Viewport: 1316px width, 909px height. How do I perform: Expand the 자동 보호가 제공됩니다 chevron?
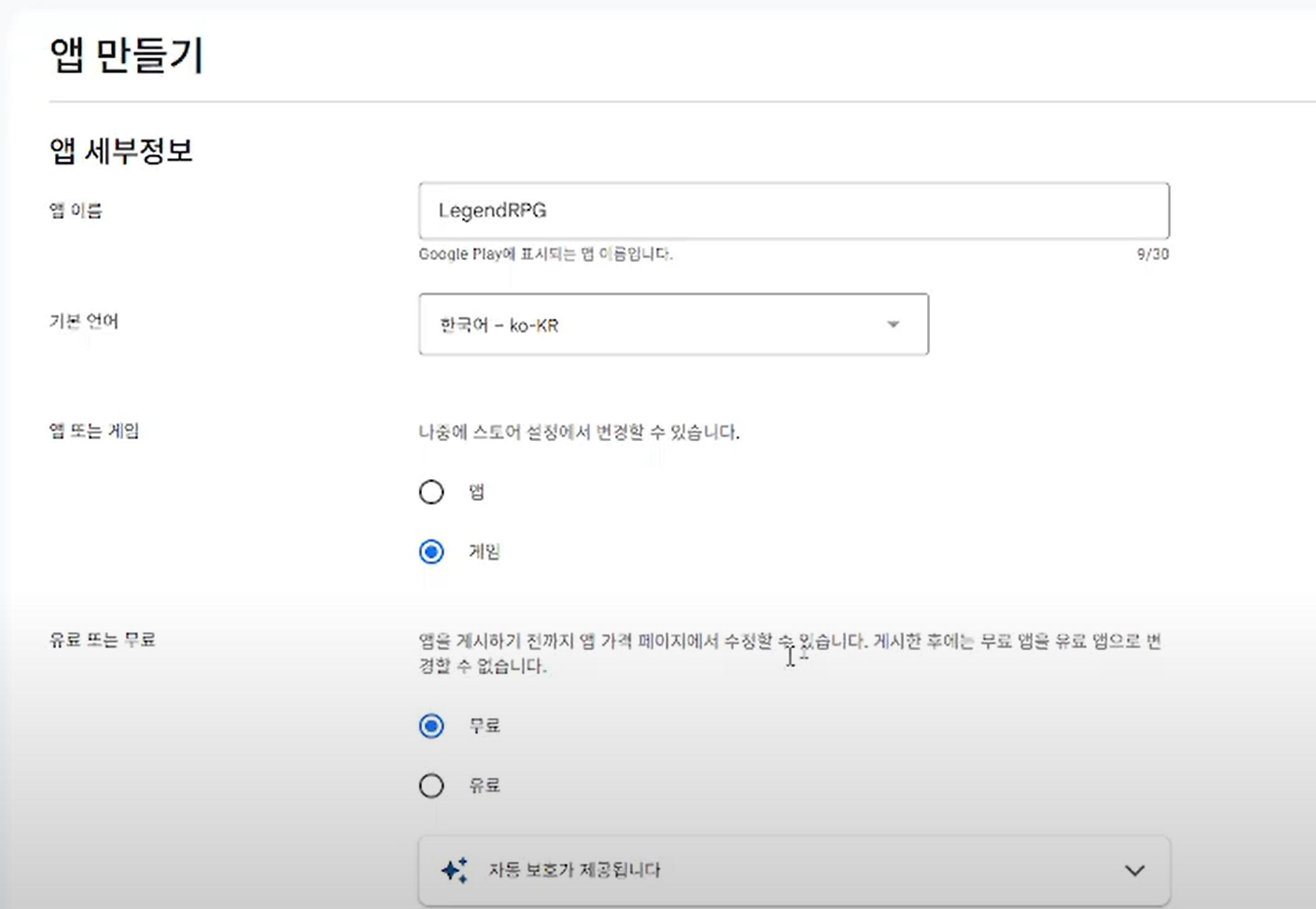1134,870
